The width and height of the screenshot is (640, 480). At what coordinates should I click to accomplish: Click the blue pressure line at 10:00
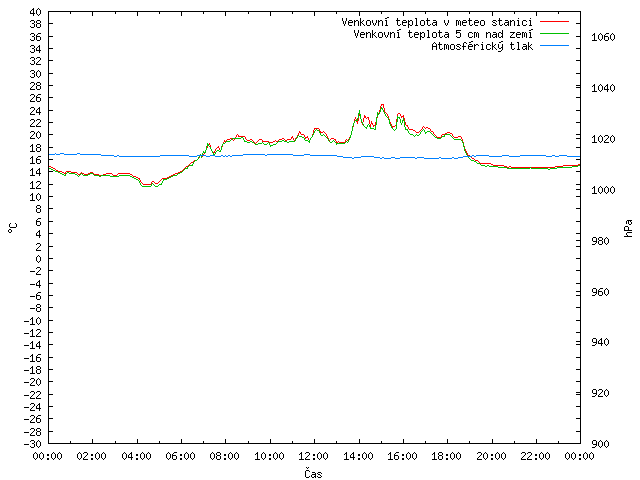(270, 155)
